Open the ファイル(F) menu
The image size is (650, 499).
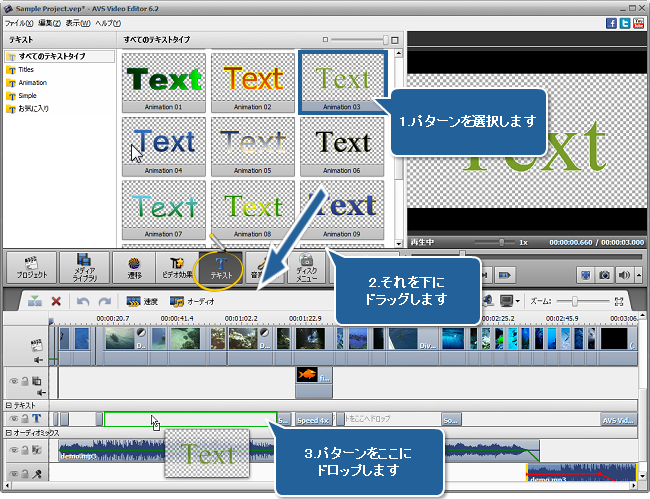click(x=19, y=22)
